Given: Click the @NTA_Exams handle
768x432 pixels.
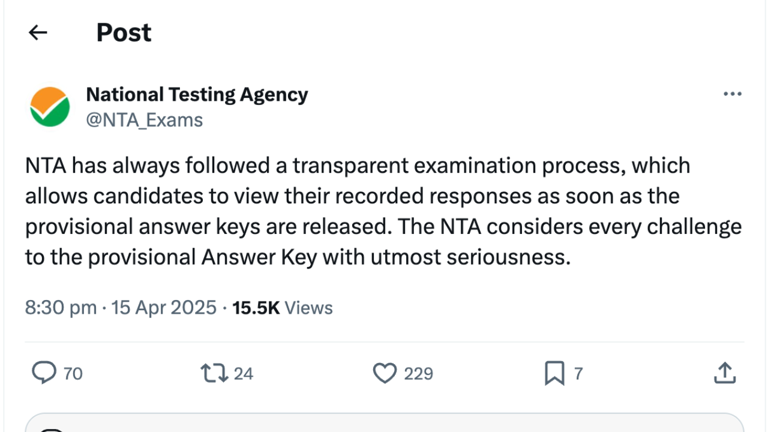Looking at the screenshot, I should (144, 120).
